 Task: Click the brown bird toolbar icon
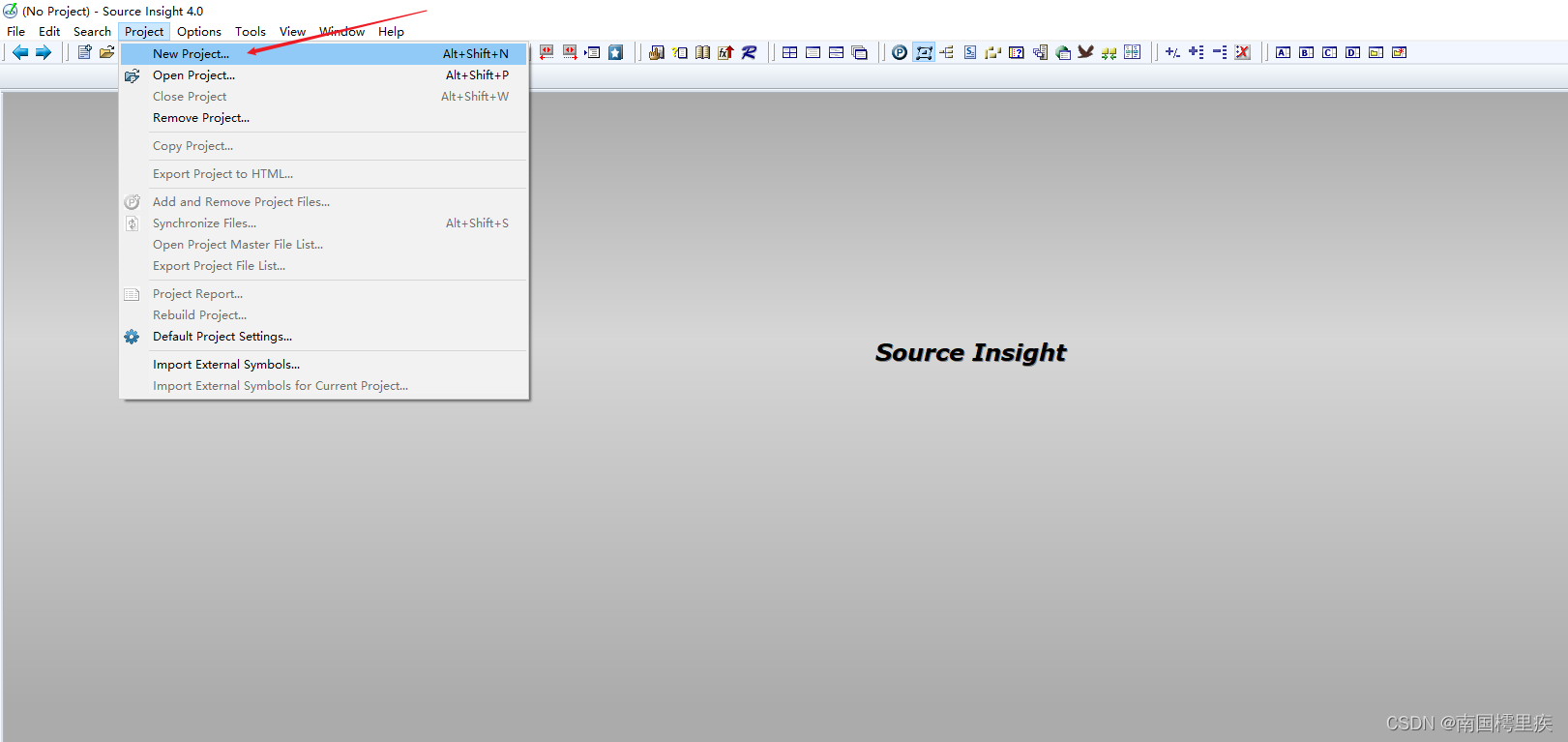[1086, 52]
